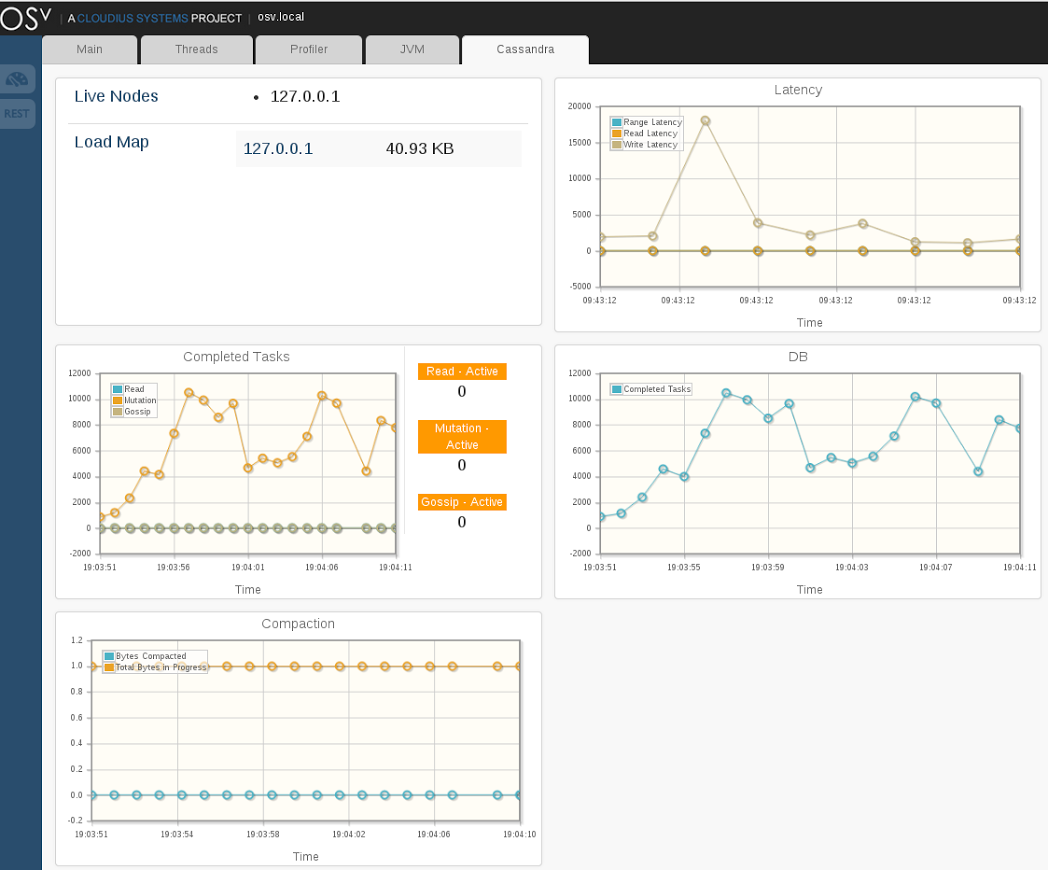Viewport: 1048px width, 870px height.
Task: Open the Threads tab
Action: [196, 49]
